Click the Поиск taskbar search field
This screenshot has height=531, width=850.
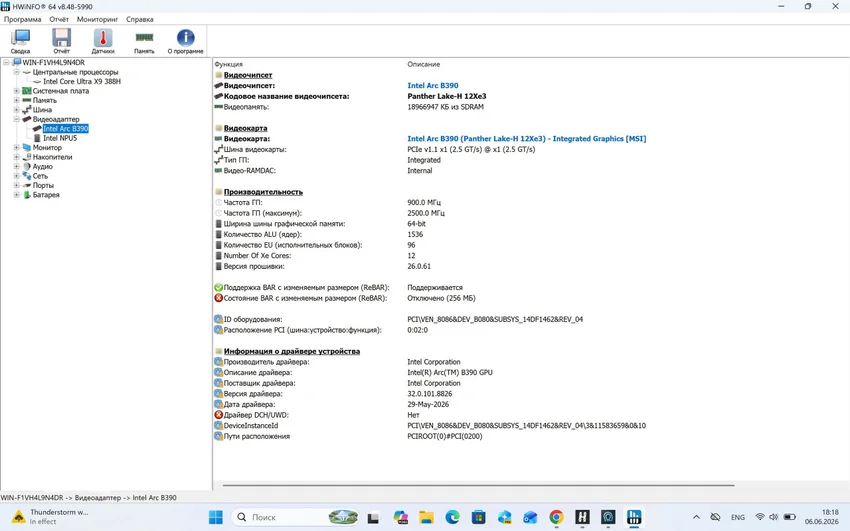(x=296, y=517)
